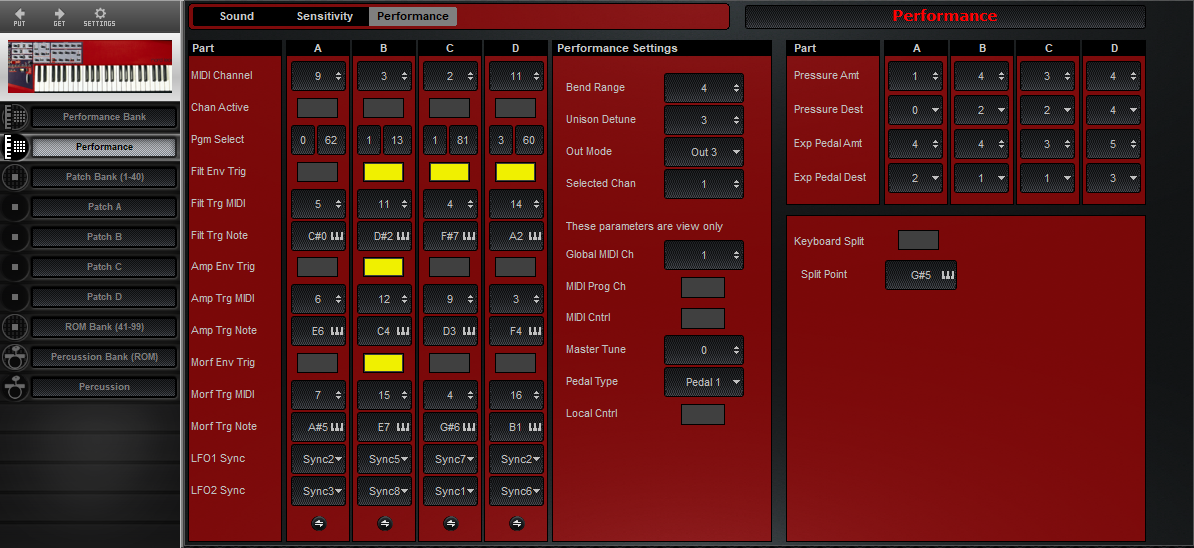
Task: Toggle the Keyboard Split switch
Action: [x=918, y=240]
